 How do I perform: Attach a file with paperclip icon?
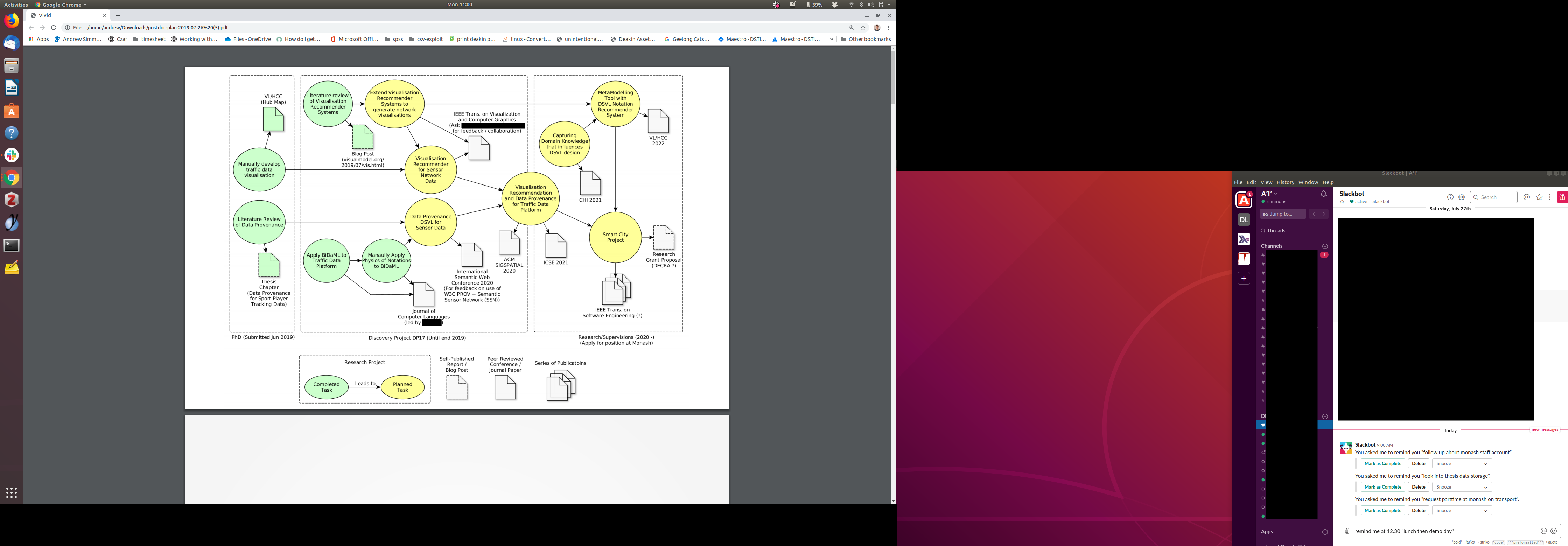click(x=1347, y=531)
